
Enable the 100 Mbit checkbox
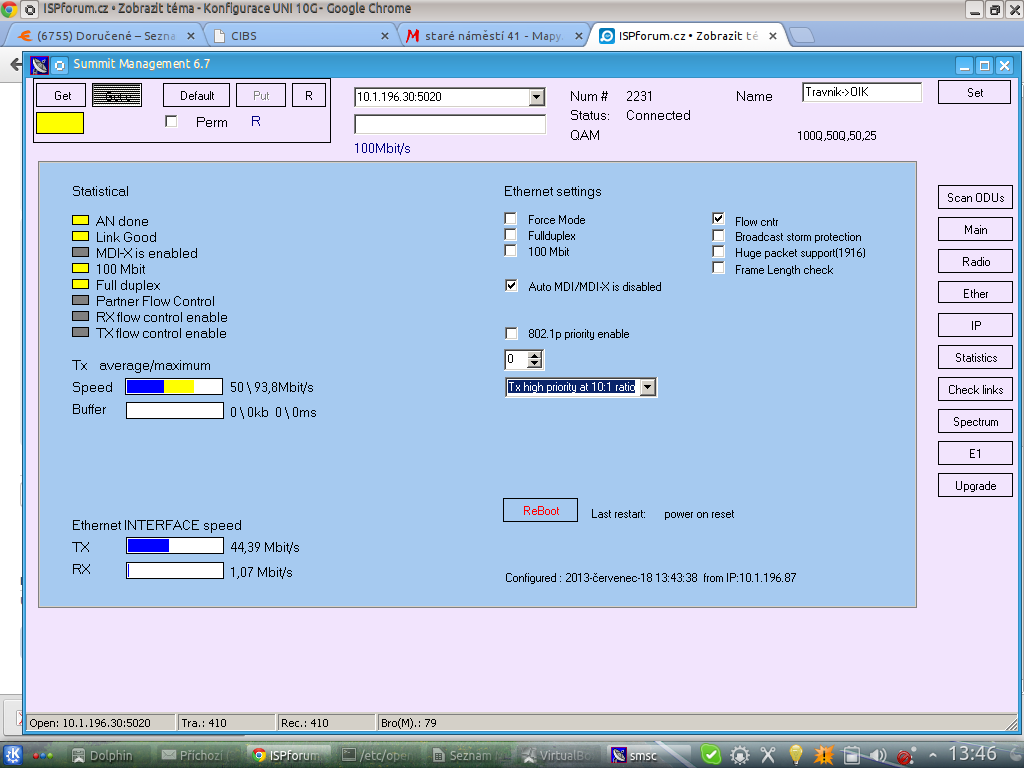(x=511, y=251)
